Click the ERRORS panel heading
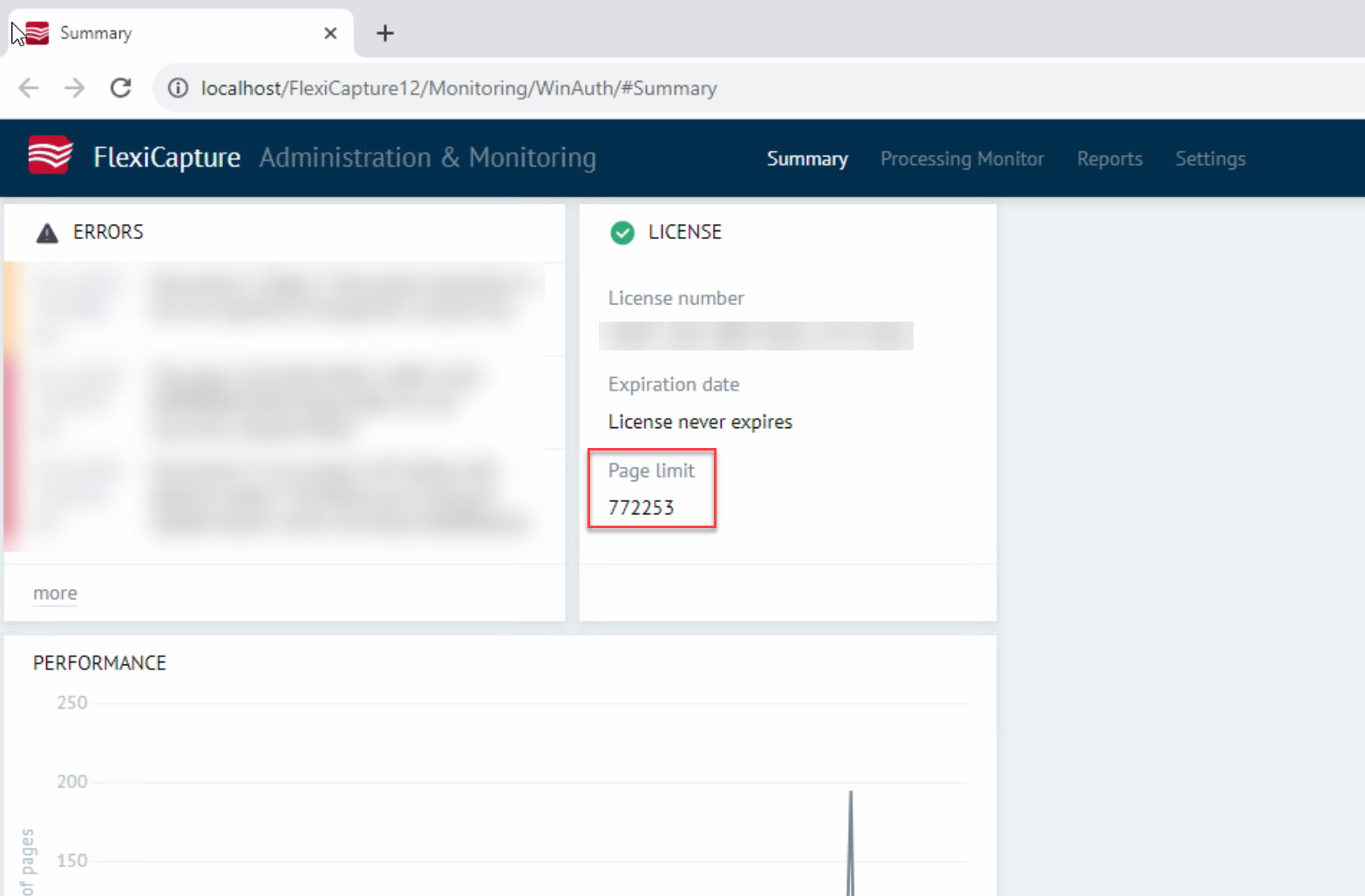 click(108, 232)
